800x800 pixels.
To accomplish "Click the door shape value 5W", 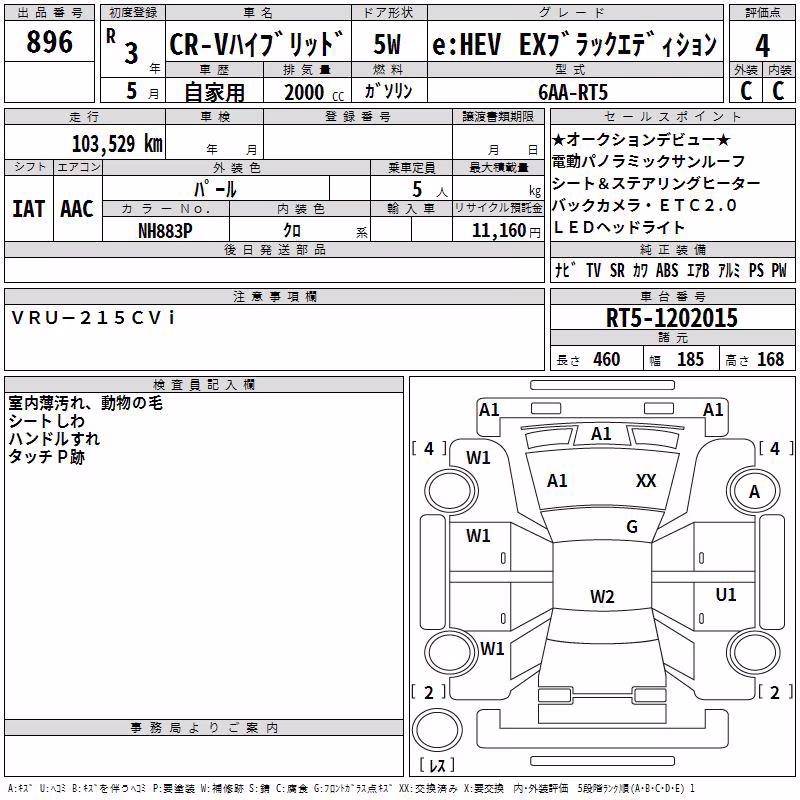I will pyautogui.click(x=387, y=44).
